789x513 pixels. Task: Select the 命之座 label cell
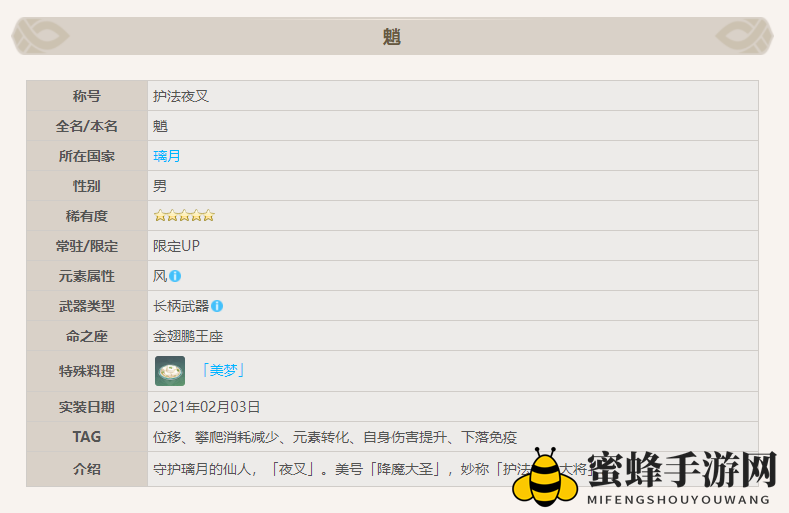click(87, 336)
